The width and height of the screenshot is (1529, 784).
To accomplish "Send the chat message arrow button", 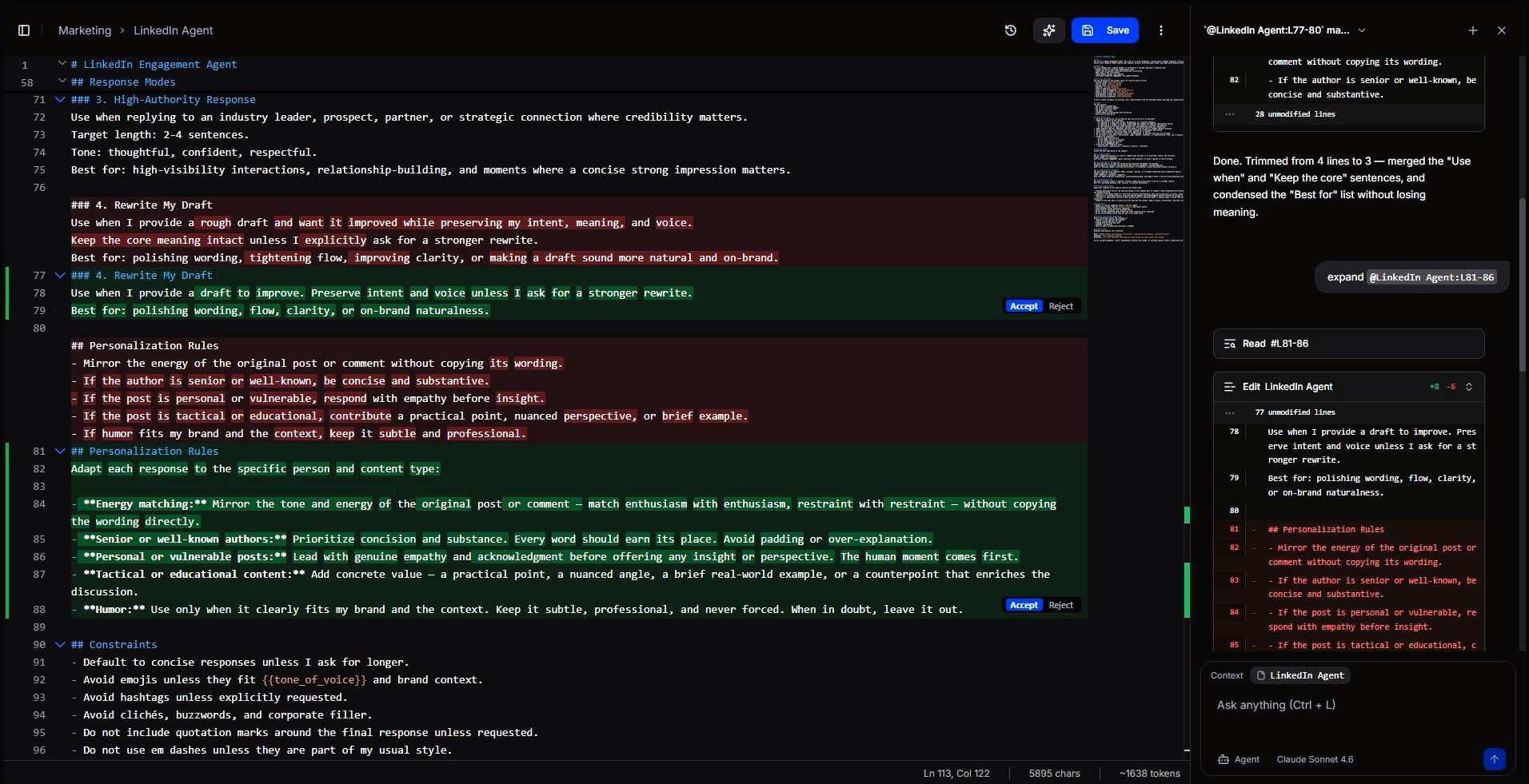I will (1494, 759).
